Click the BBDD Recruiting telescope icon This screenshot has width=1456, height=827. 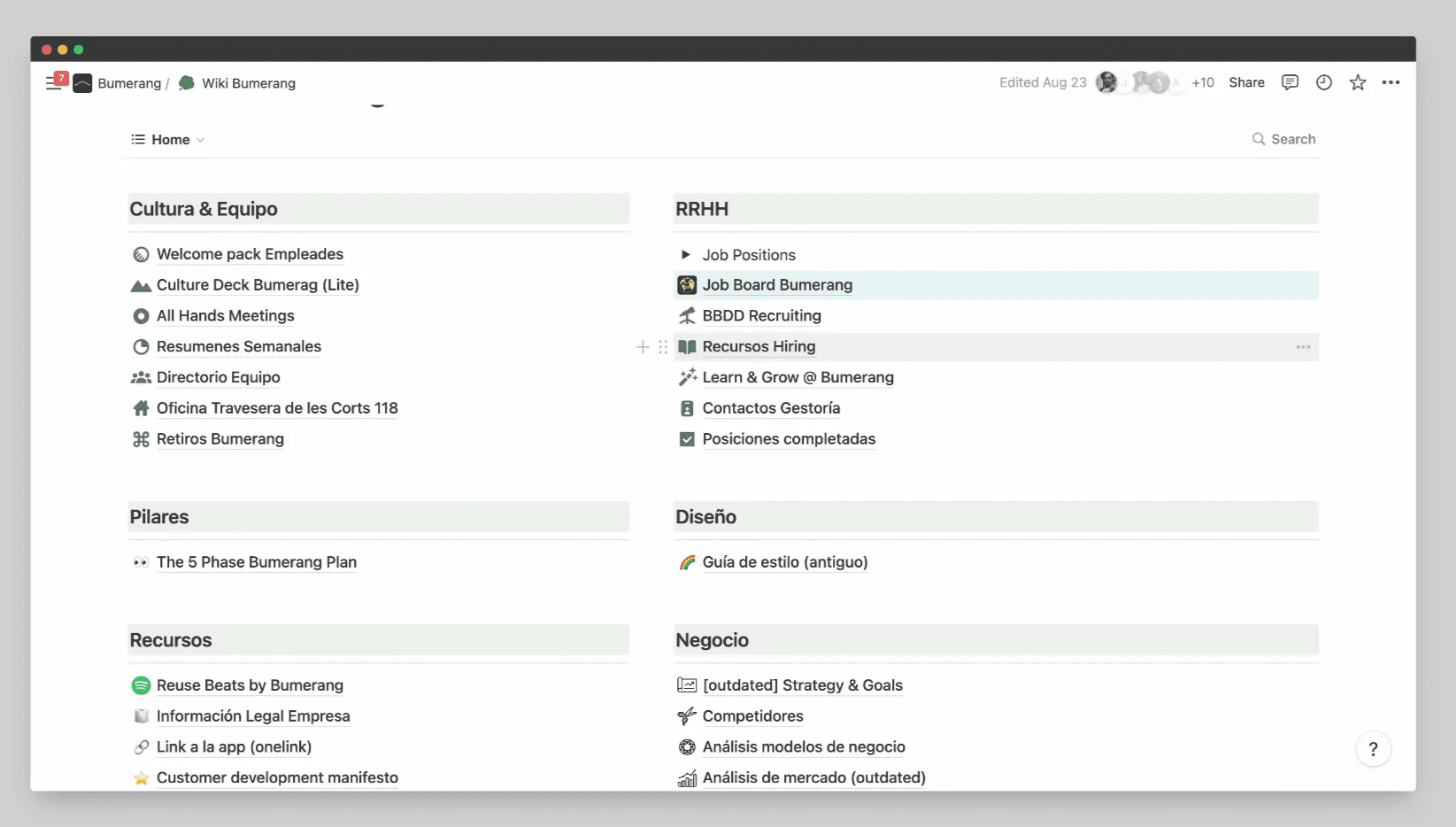(687, 316)
